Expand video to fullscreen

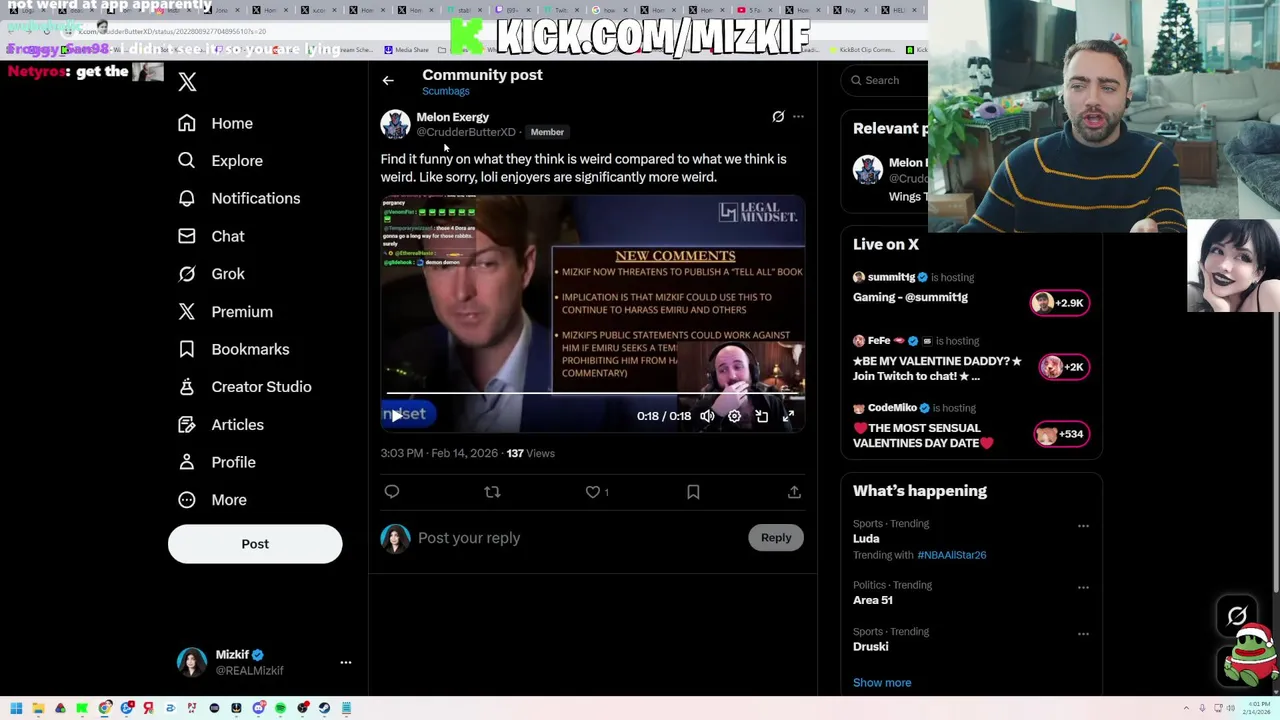(788, 416)
